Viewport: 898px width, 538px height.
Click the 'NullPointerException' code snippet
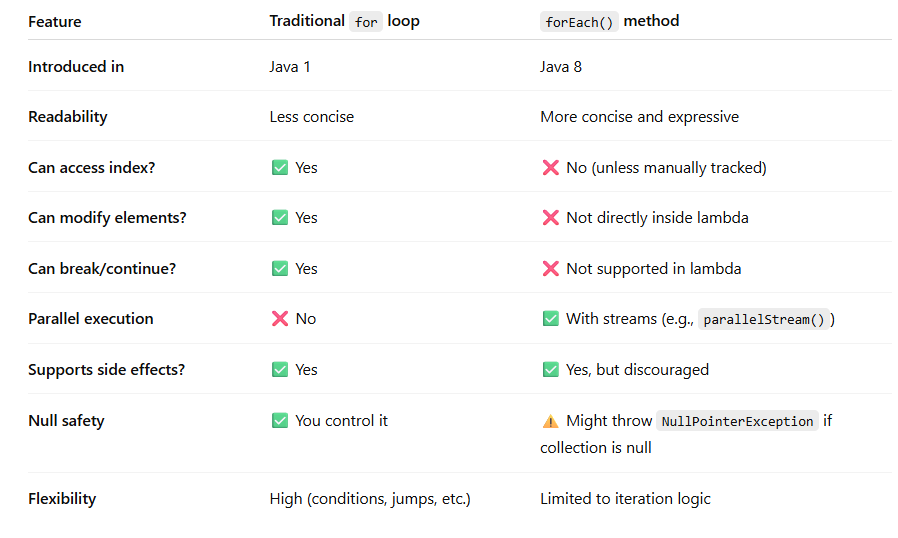(x=737, y=421)
